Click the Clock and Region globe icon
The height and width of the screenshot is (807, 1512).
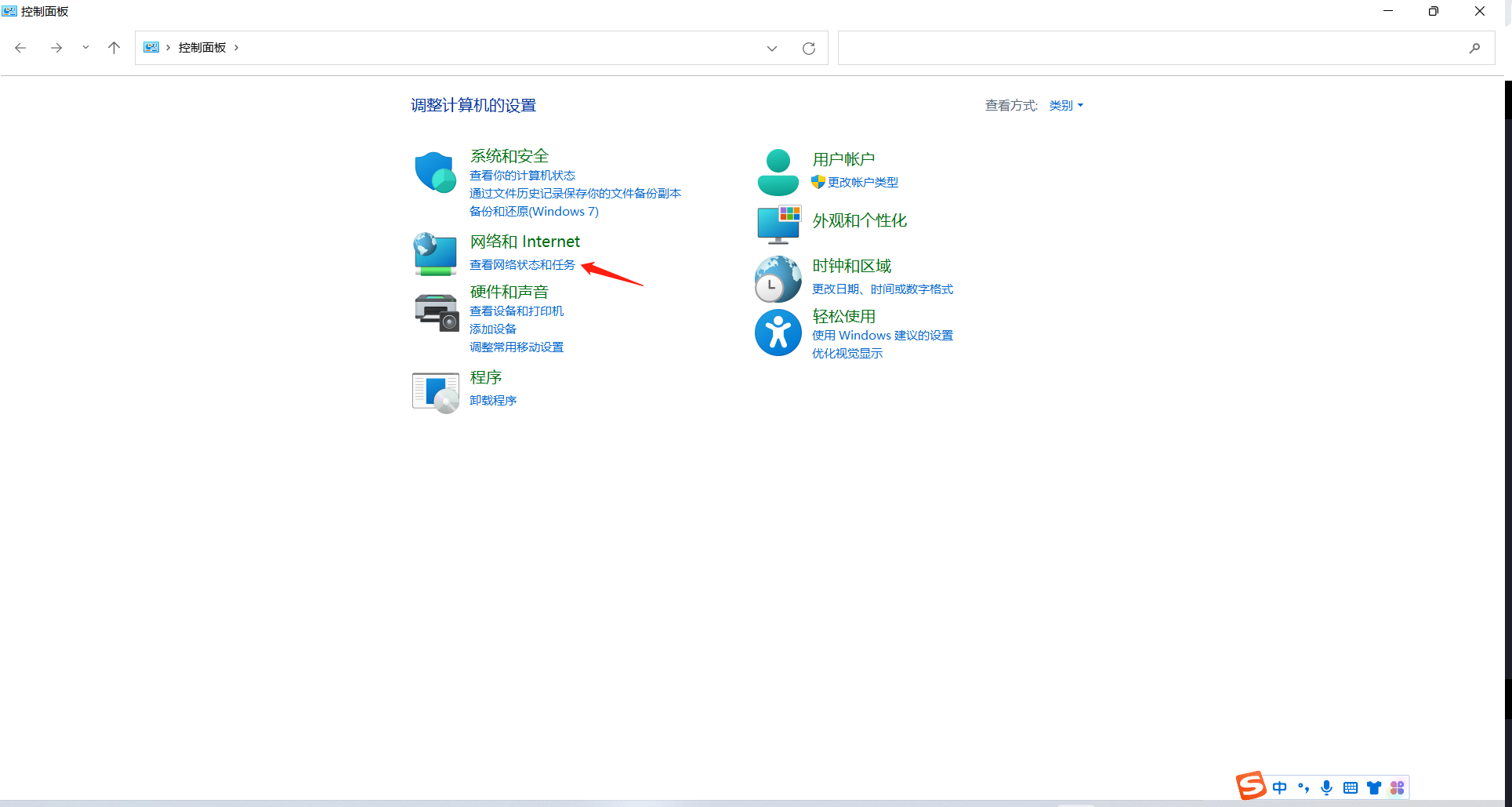(x=778, y=279)
